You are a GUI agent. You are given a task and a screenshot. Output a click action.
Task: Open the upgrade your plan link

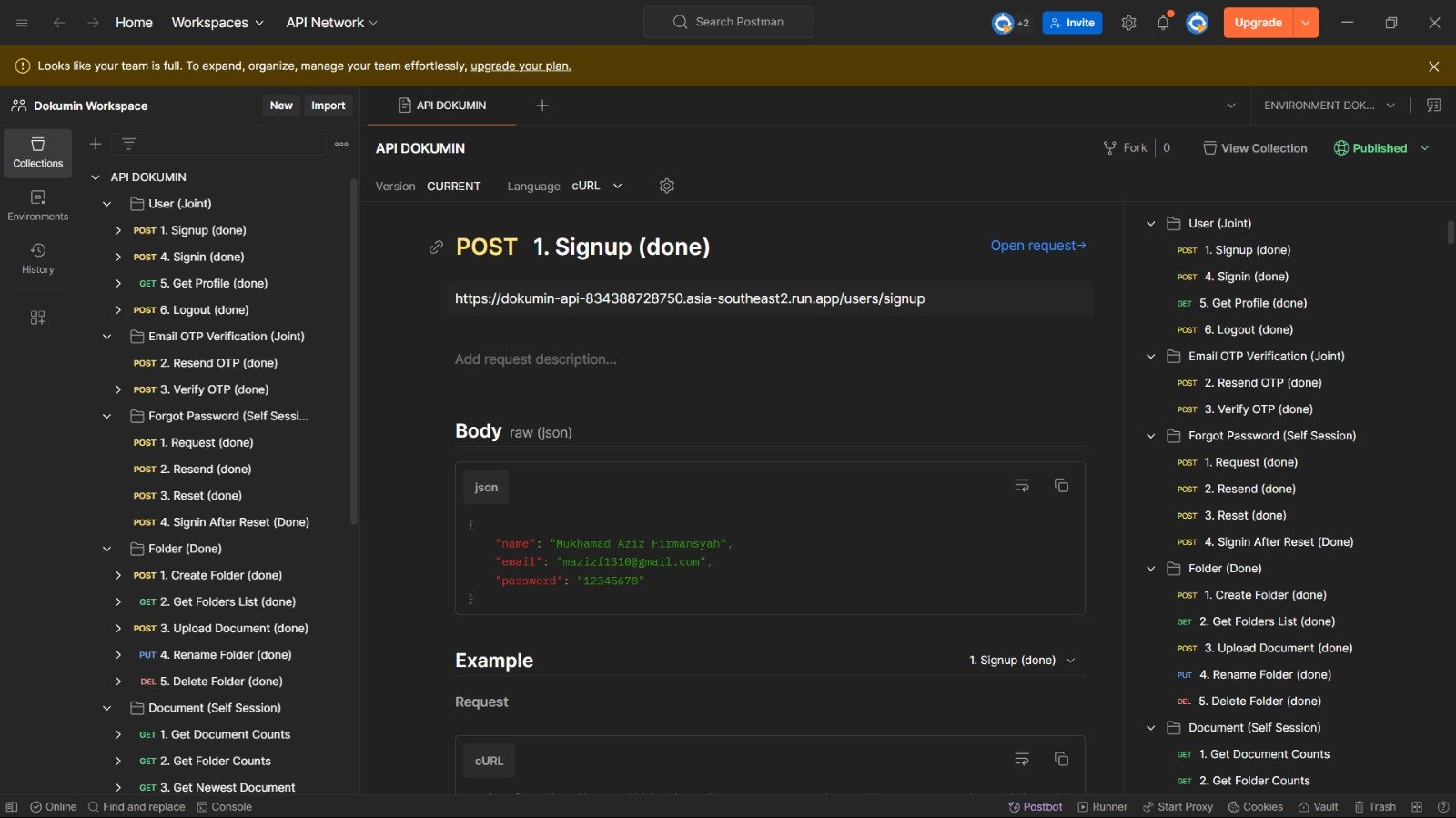click(x=521, y=66)
